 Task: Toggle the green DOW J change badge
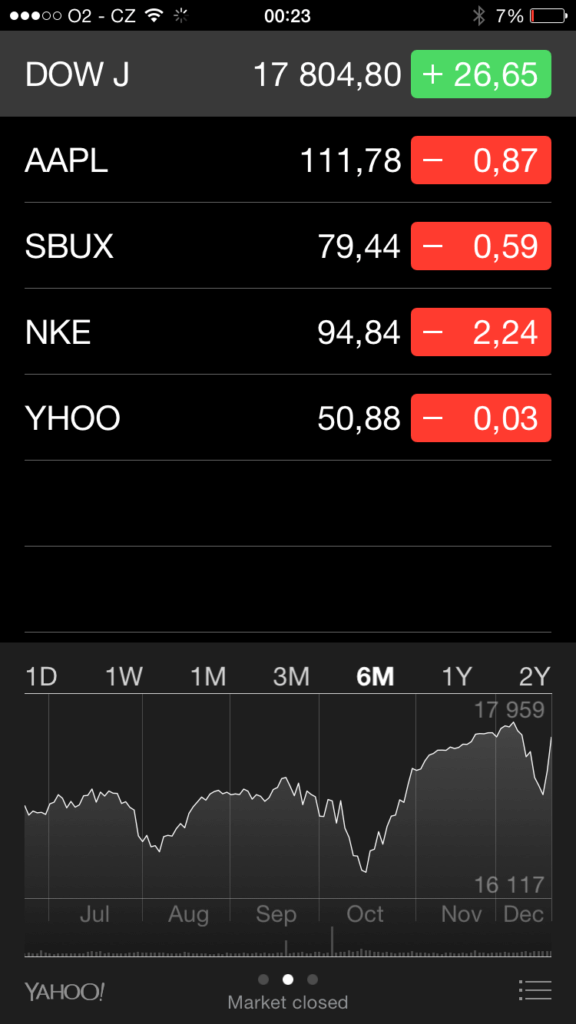(x=481, y=74)
